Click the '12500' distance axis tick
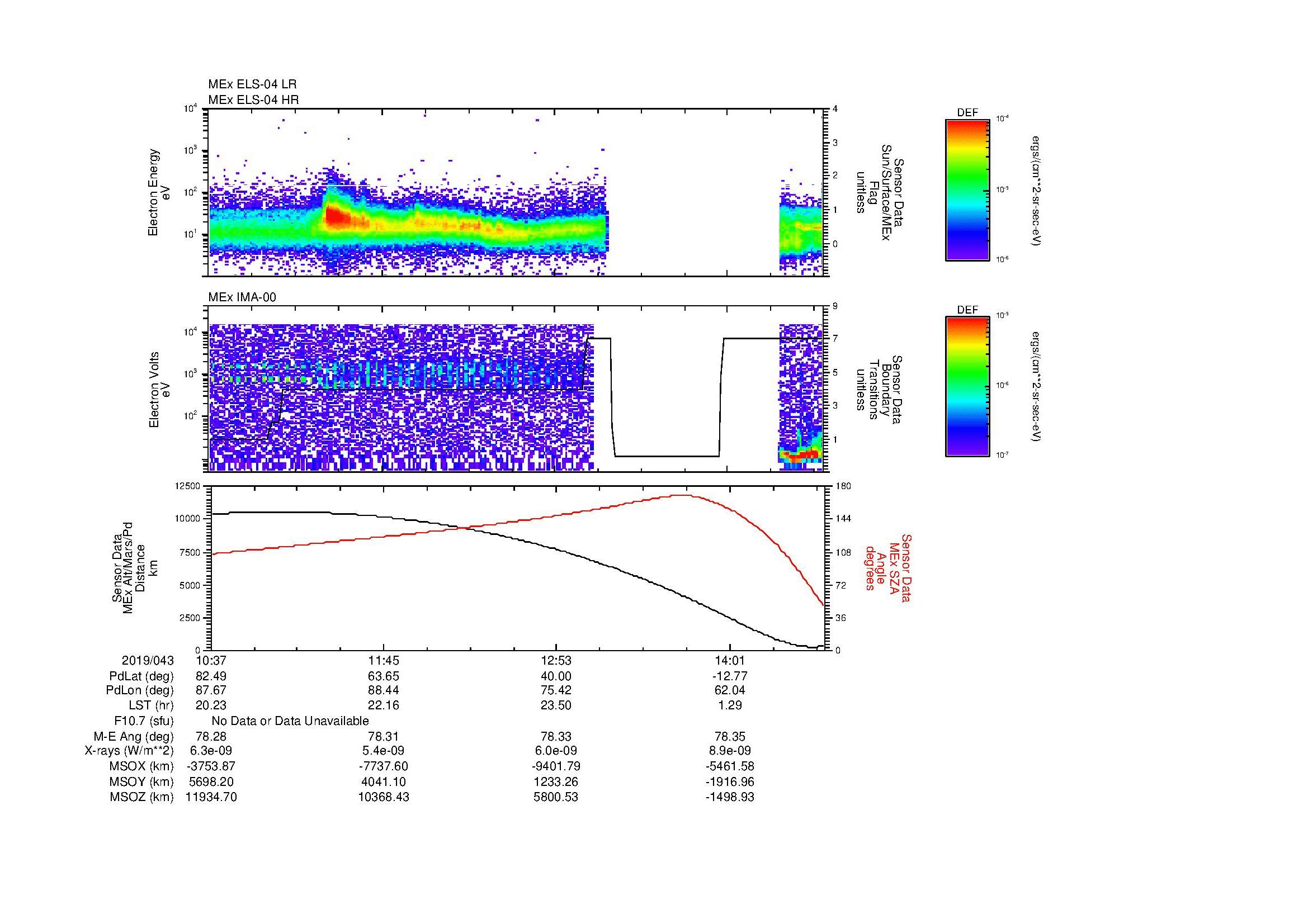Screen dimensions: 1308x924 click(188, 486)
